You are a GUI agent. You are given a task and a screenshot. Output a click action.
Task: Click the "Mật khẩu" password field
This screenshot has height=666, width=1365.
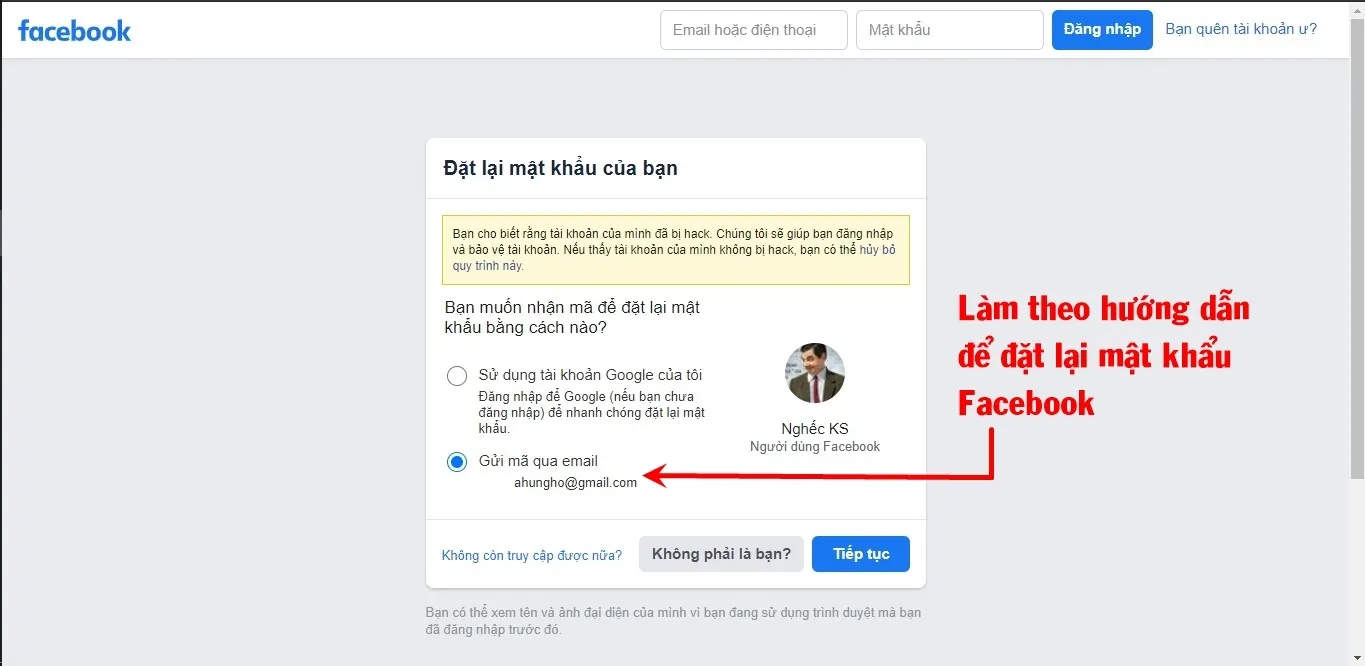pos(948,29)
